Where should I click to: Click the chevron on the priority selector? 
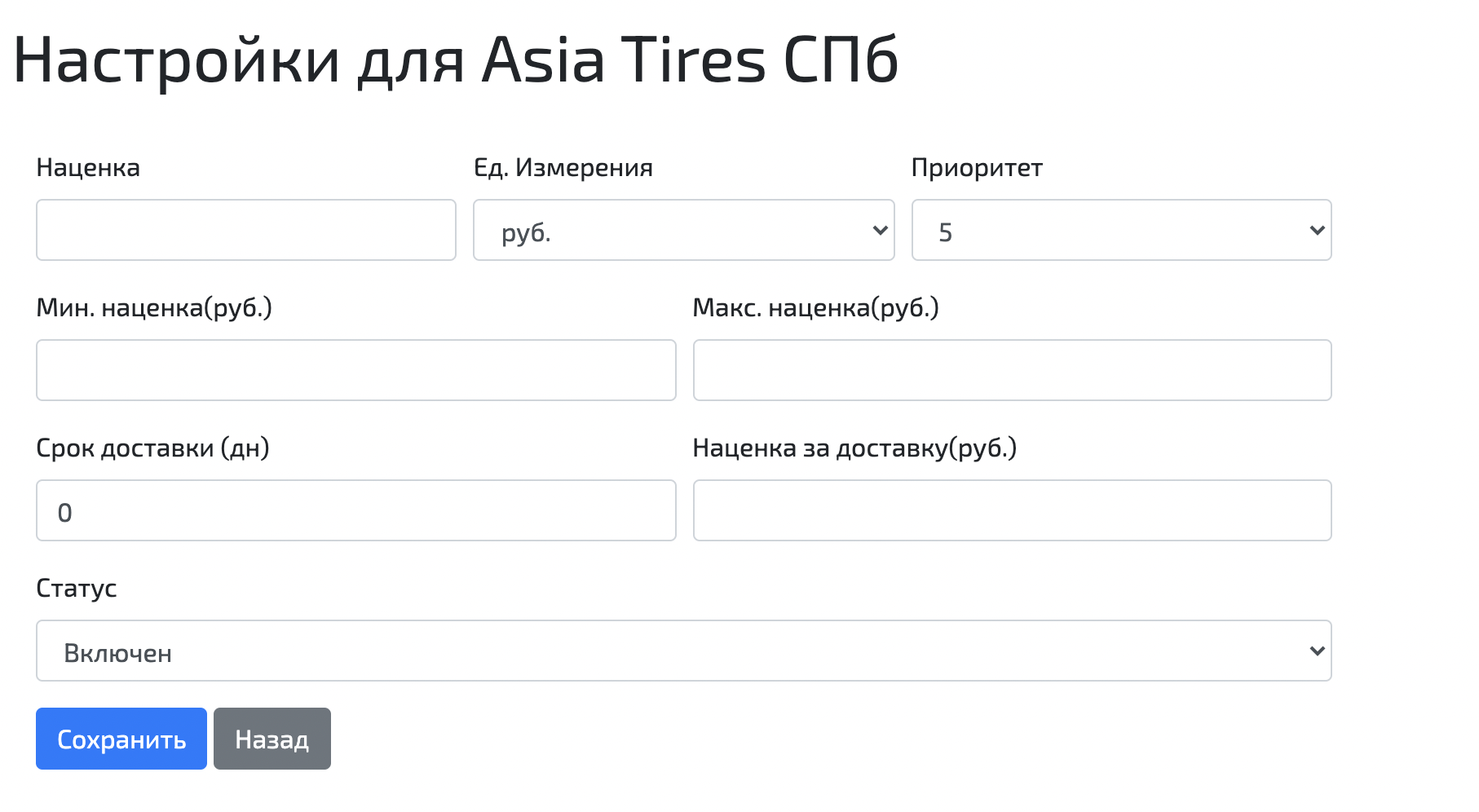pos(1314,231)
